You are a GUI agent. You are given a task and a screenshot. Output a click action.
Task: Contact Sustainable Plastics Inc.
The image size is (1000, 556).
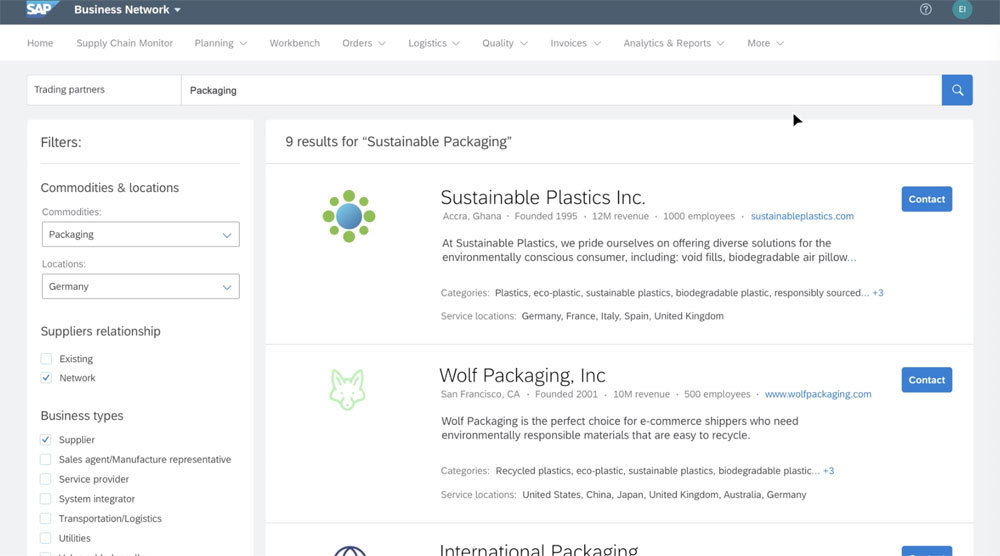[927, 199]
